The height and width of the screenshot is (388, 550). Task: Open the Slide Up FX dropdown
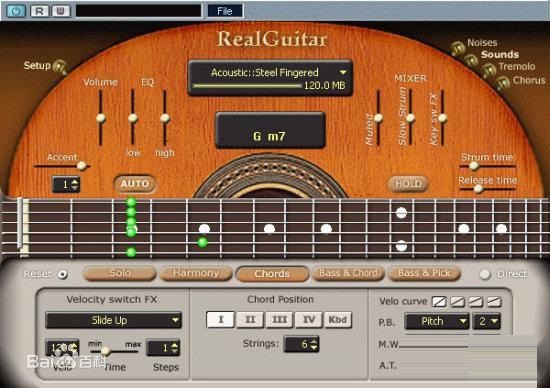(114, 320)
